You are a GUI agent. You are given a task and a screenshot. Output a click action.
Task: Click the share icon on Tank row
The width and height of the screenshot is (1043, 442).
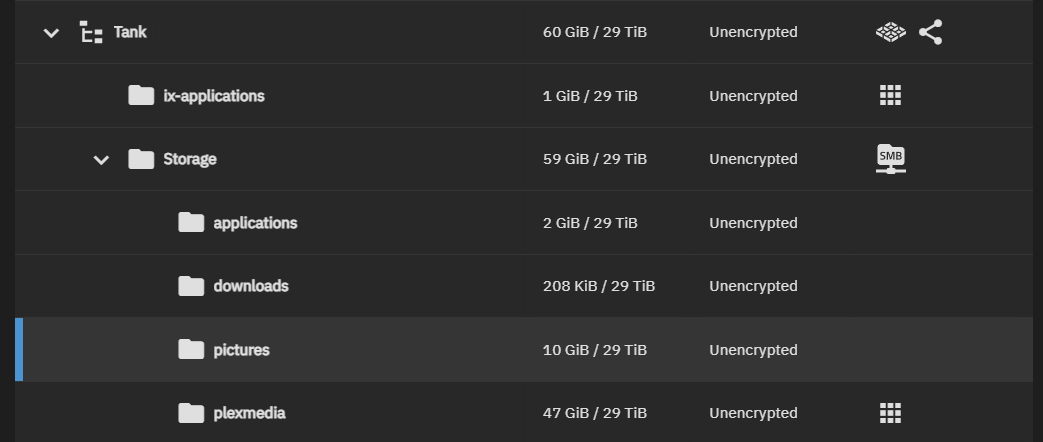[x=931, y=33]
